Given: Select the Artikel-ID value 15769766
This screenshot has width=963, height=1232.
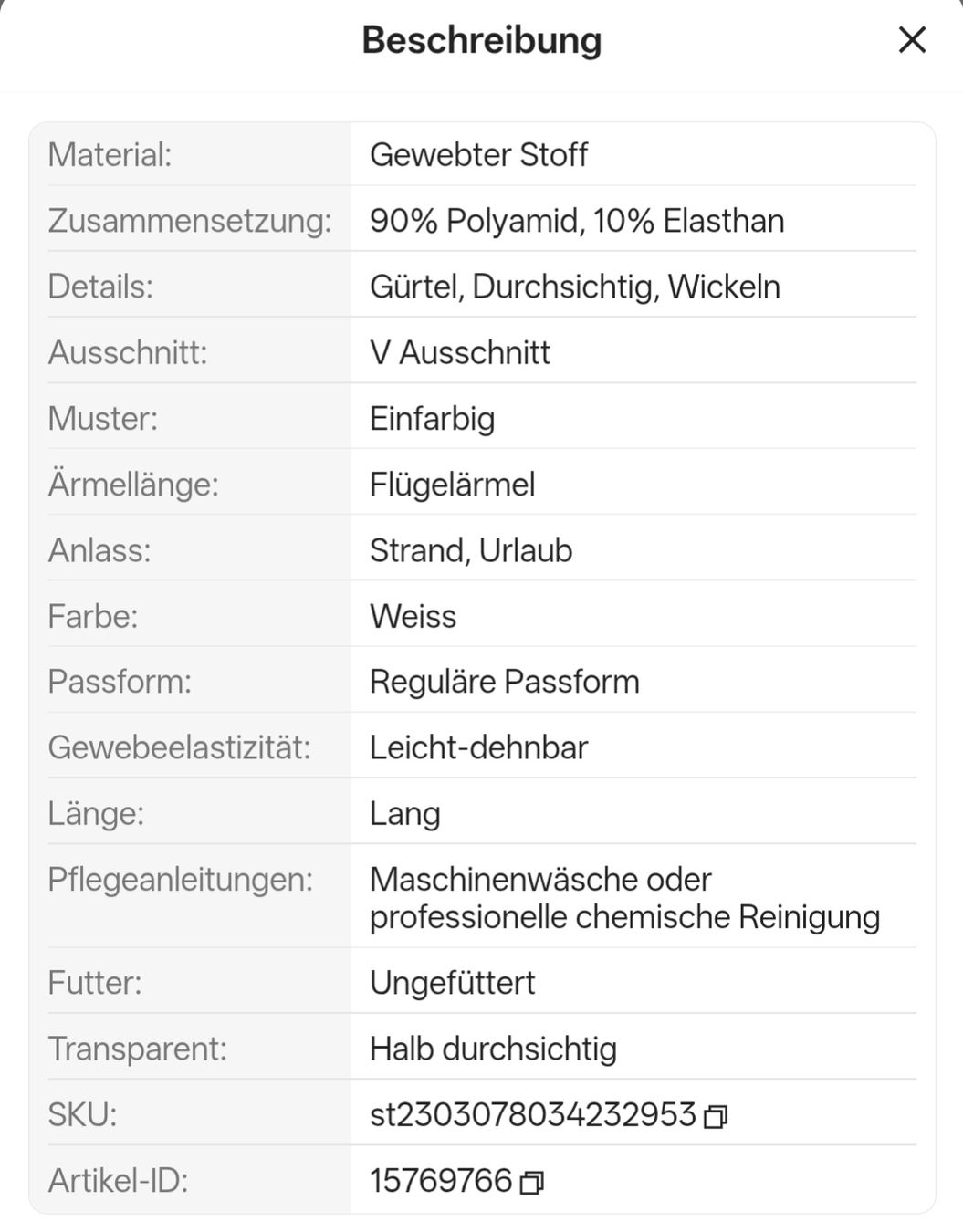Looking at the screenshot, I should click(441, 1181).
